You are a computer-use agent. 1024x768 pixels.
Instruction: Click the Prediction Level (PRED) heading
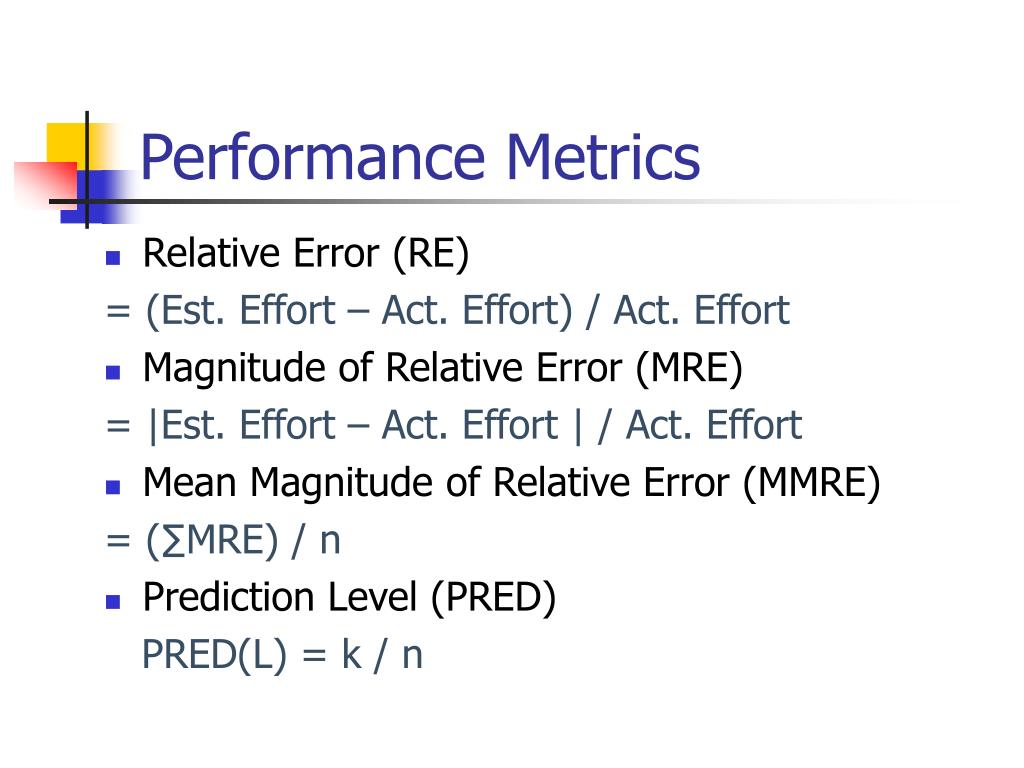[x=349, y=597]
